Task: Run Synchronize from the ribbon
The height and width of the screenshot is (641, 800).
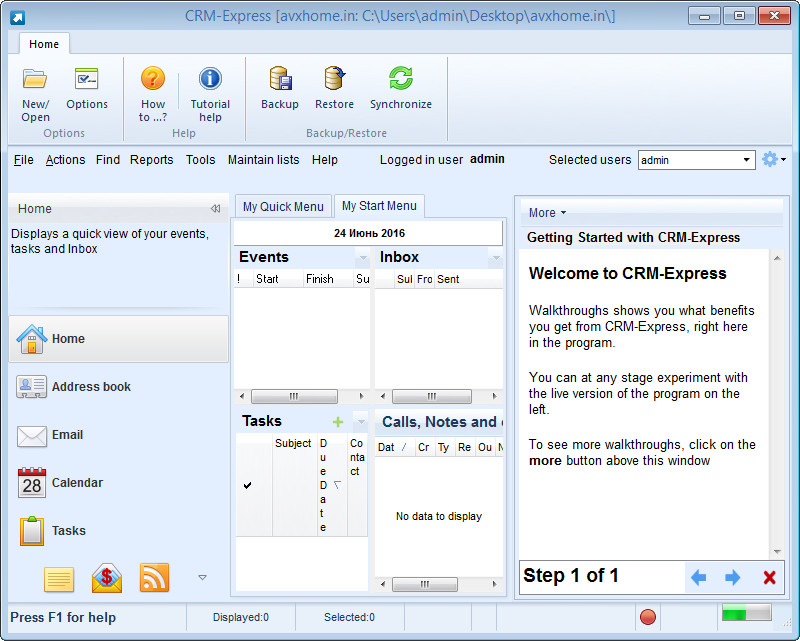Action: tap(401, 79)
